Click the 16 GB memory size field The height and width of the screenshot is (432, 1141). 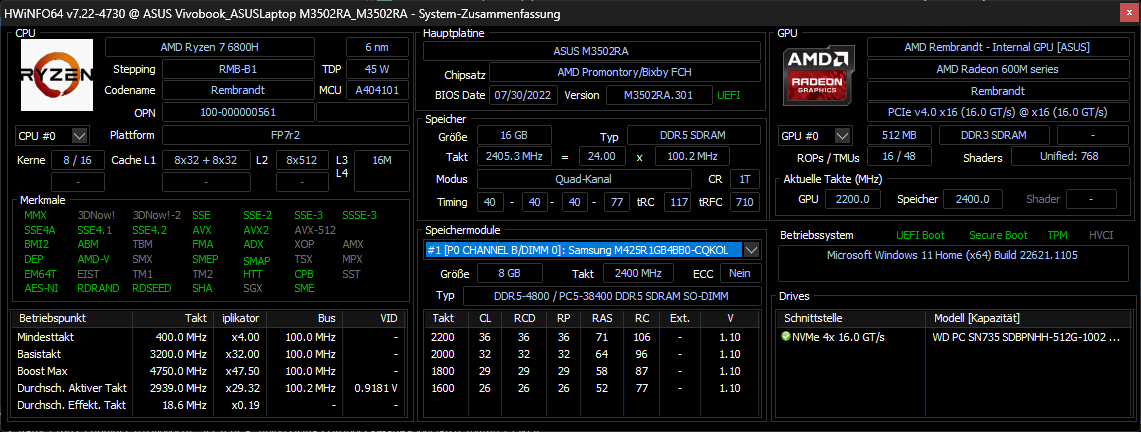point(514,136)
